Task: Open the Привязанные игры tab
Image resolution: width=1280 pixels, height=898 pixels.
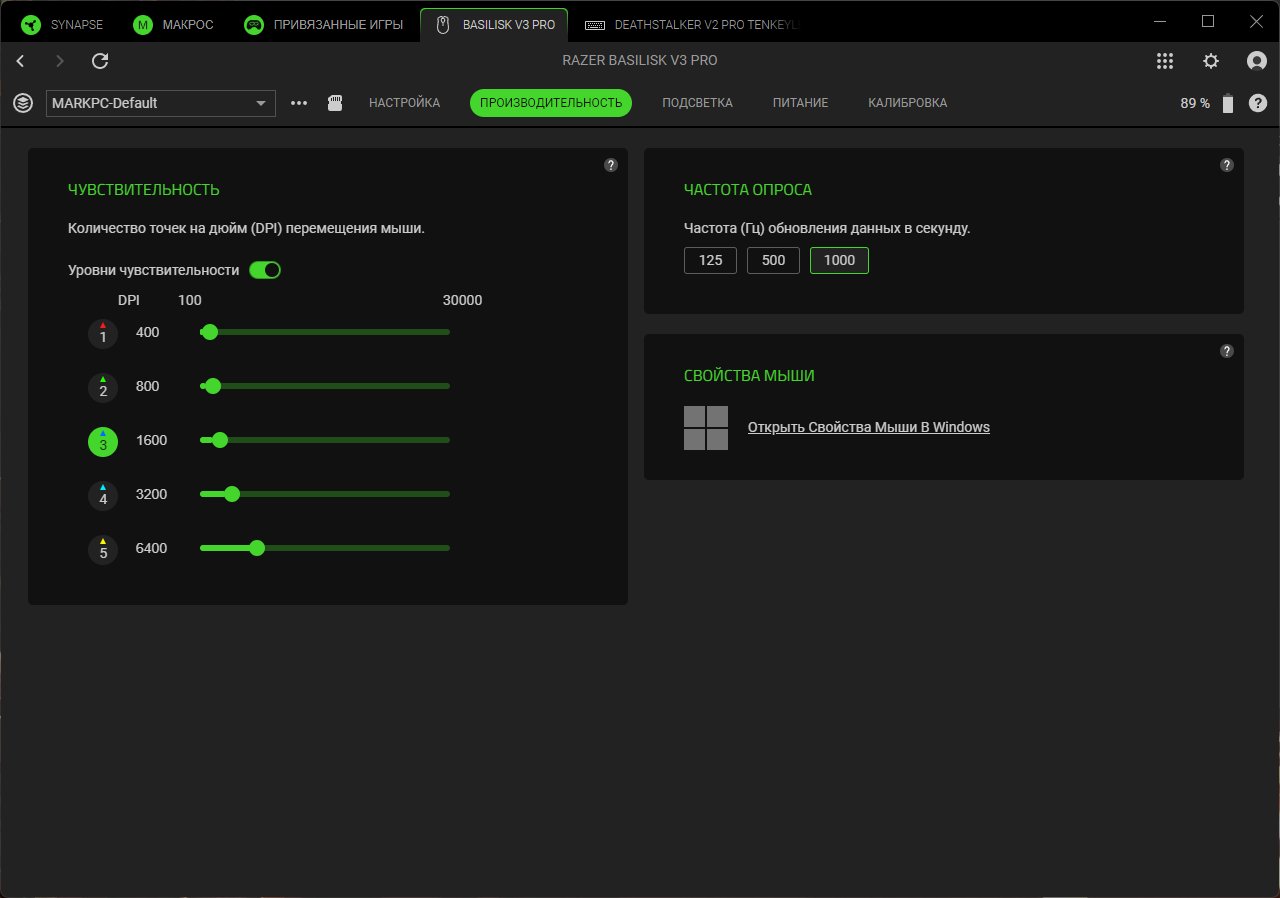Action: pos(325,24)
